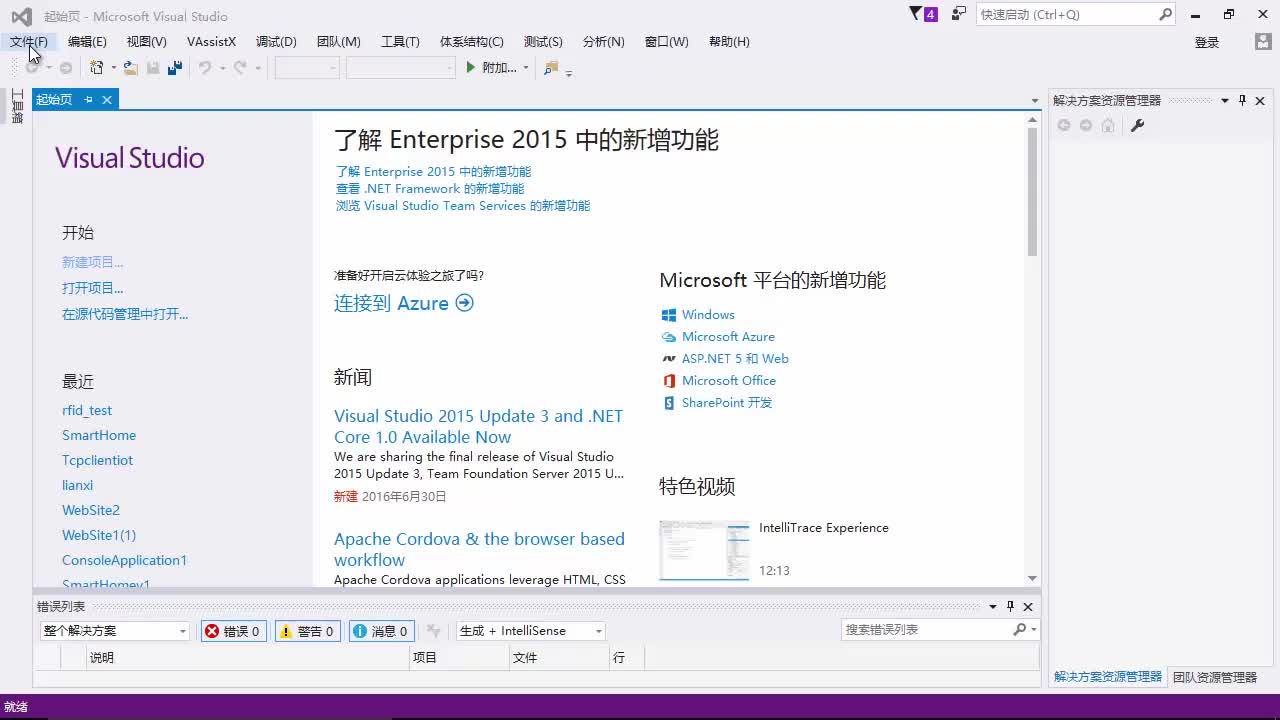Click the Open File folder toolbar icon
Viewport: 1280px width, 720px height.
click(x=131, y=68)
